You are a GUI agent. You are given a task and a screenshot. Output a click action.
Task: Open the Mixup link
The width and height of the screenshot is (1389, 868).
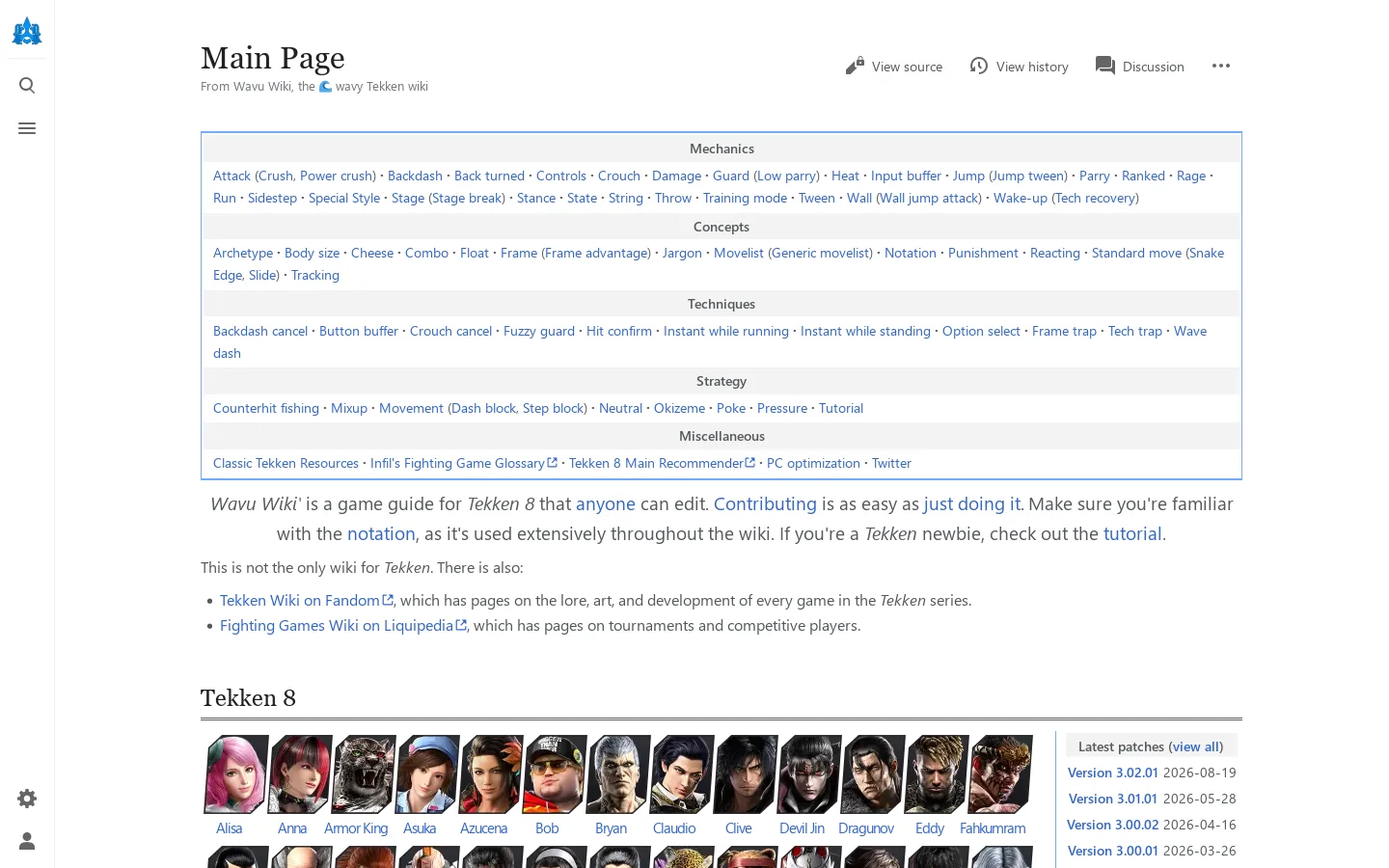349,408
